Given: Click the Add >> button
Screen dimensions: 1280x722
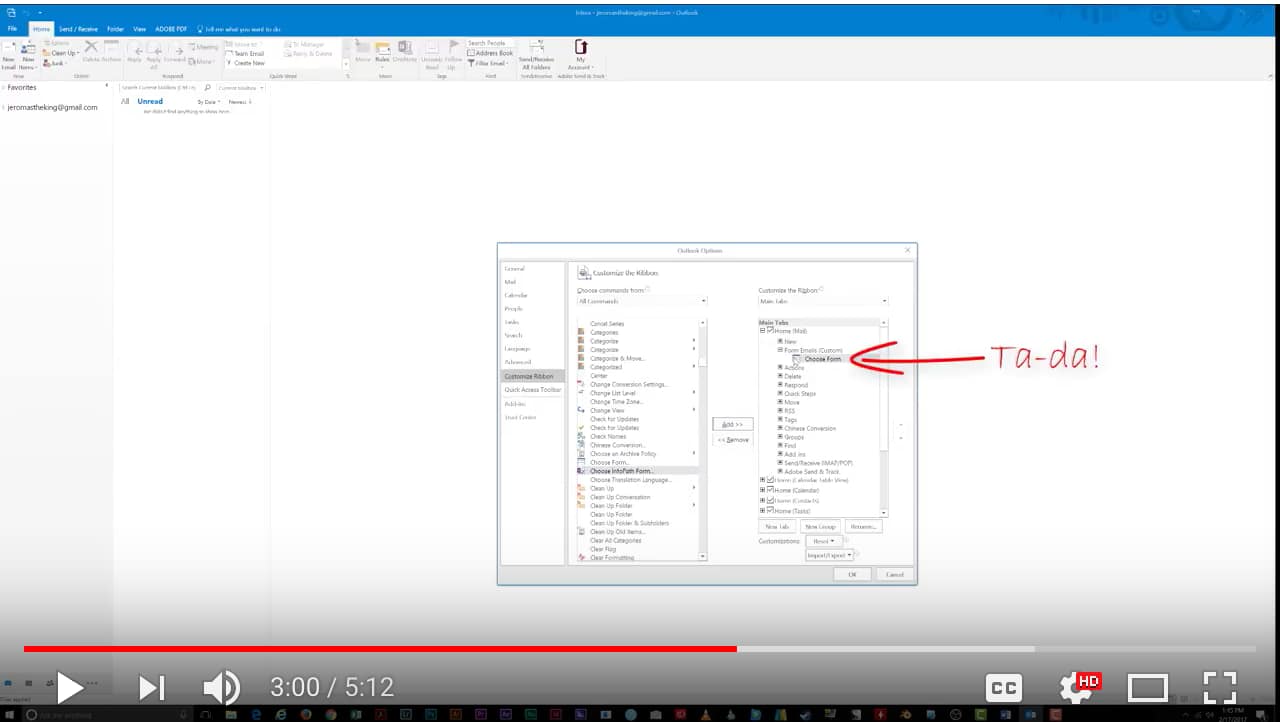Looking at the screenshot, I should click(x=732, y=423).
